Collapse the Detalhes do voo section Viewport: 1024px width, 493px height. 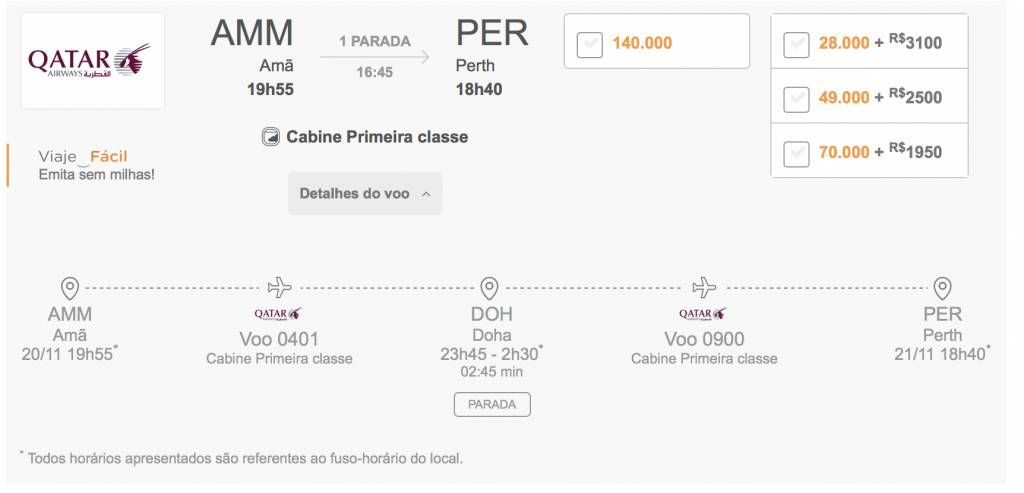click(x=365, y=194)
